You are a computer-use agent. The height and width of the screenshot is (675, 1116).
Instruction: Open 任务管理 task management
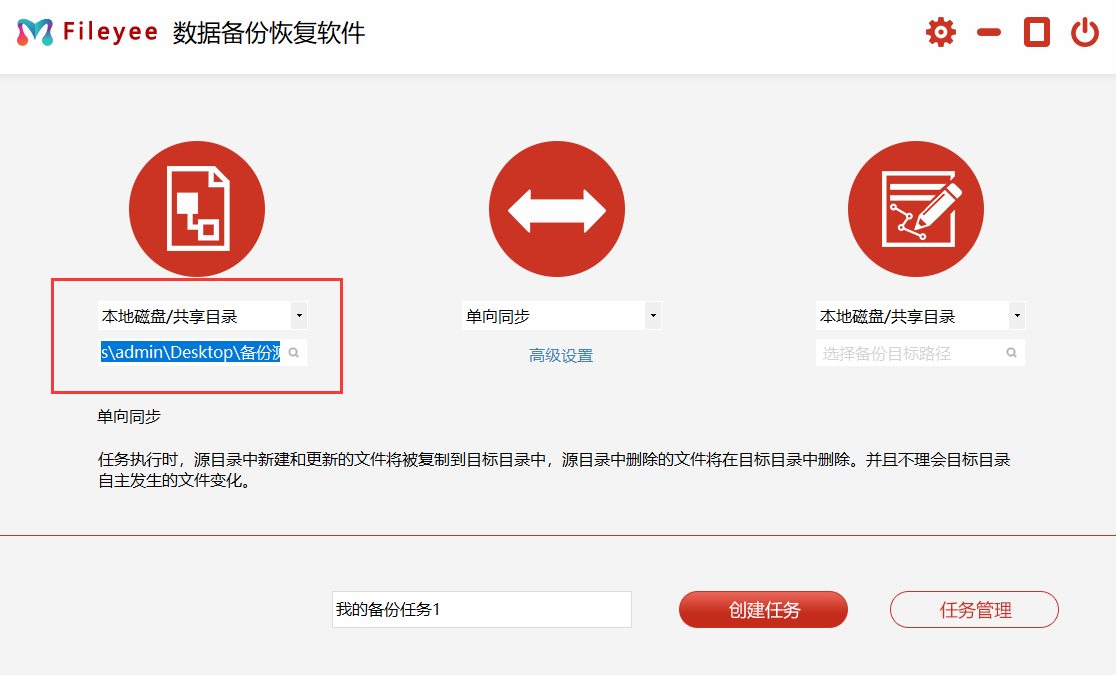pos(974,609)
